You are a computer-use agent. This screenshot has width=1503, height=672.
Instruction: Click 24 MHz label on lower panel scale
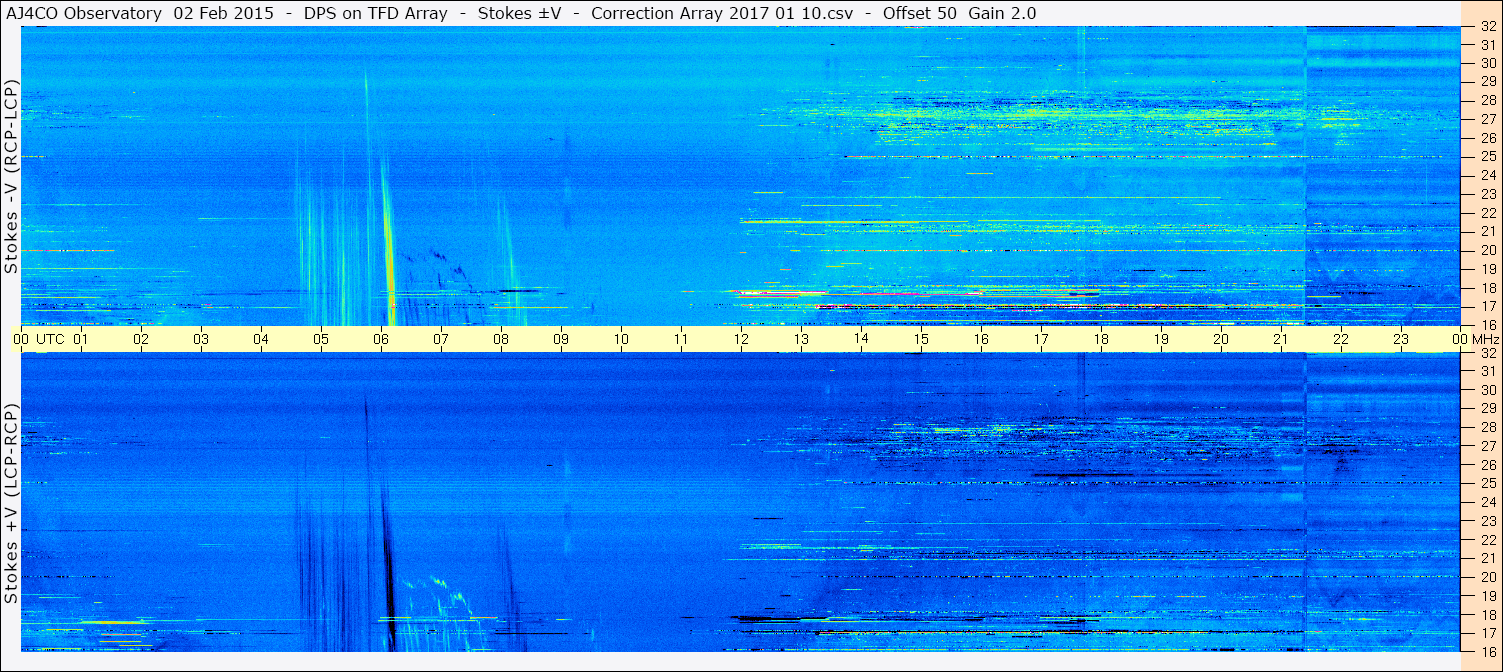click(x=1487, y=502)
